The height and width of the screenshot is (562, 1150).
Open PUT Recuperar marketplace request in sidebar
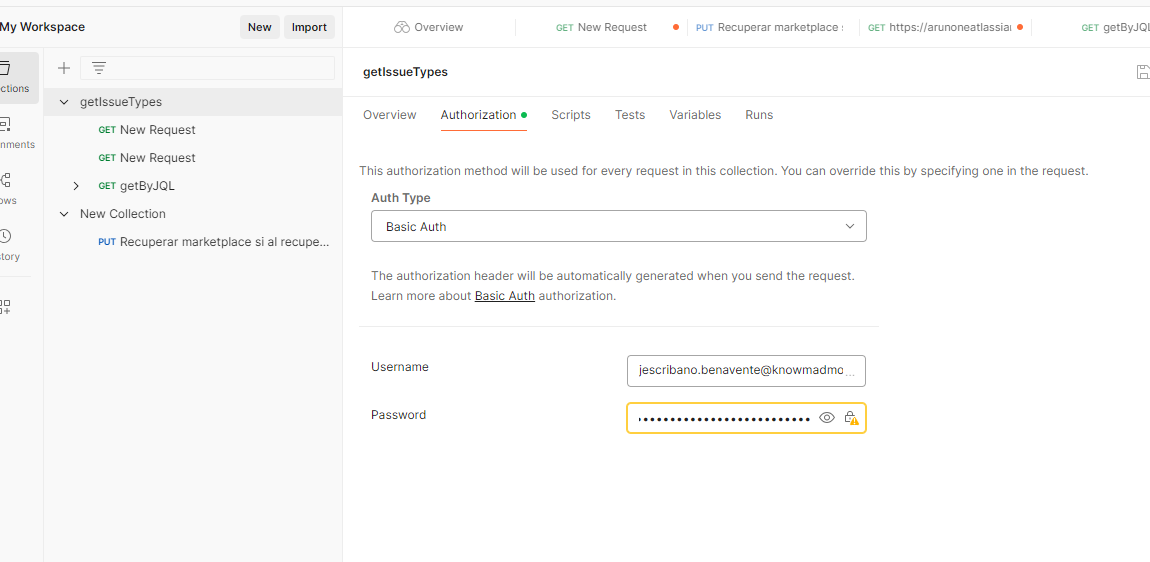pos(193,242)
